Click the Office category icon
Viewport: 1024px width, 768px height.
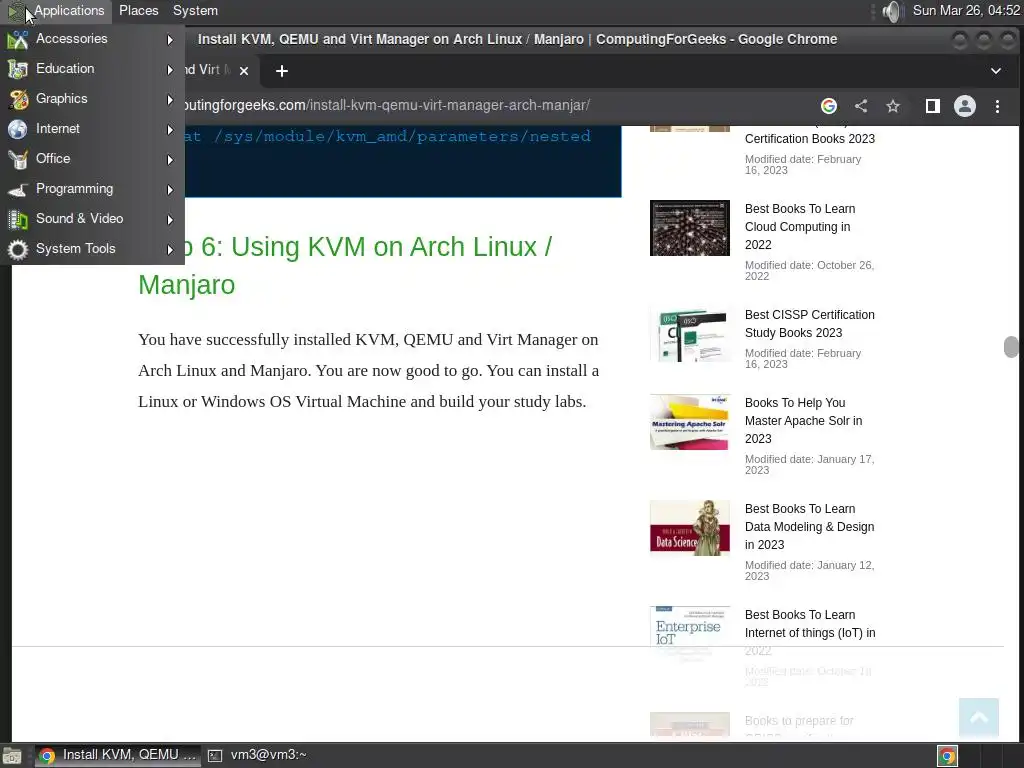coord(18,159)
